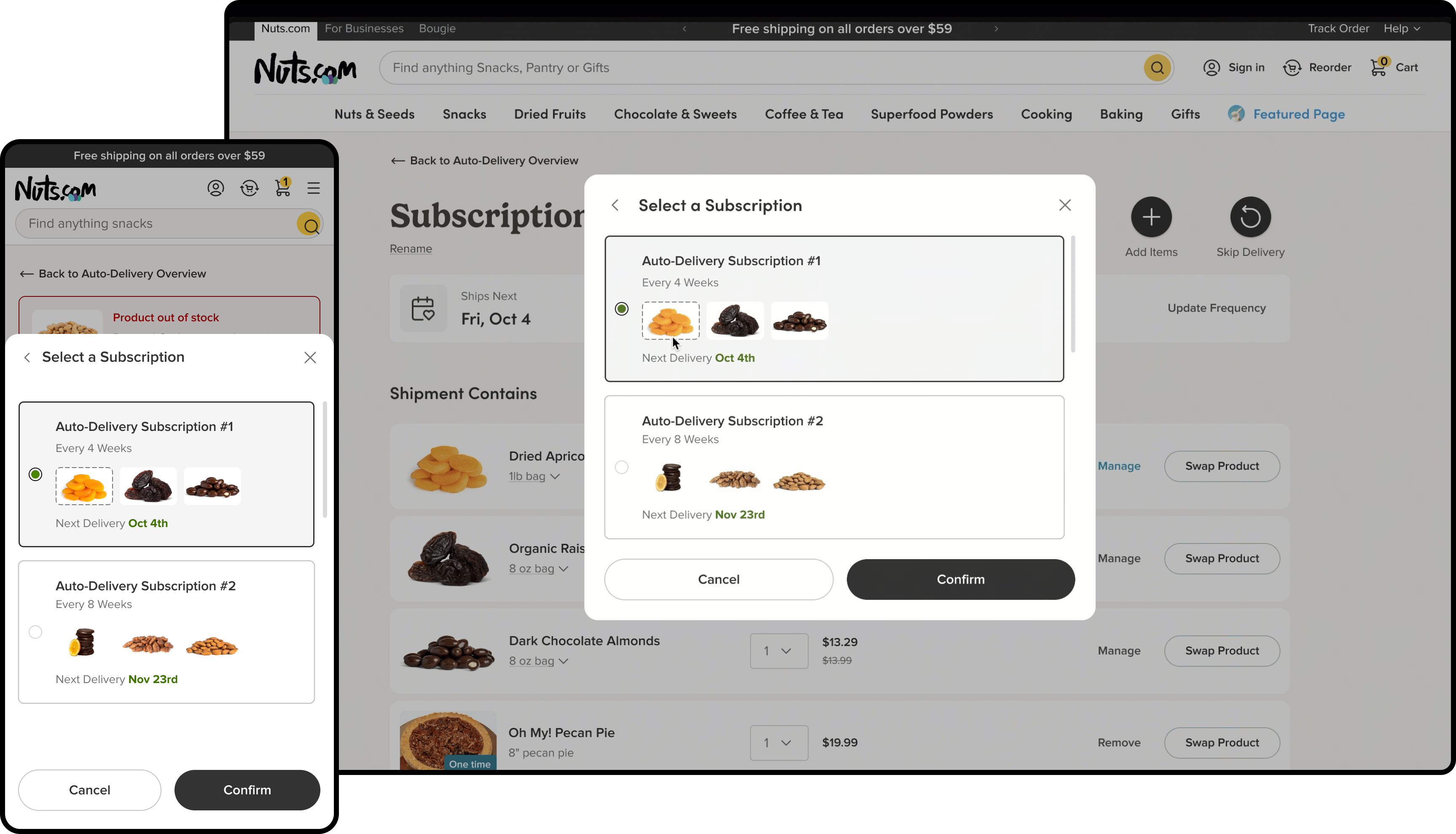Screen dimensions: 1456x834
Task: Select Subscription #2 radio in mobile sheet
Action: point(35,632)
